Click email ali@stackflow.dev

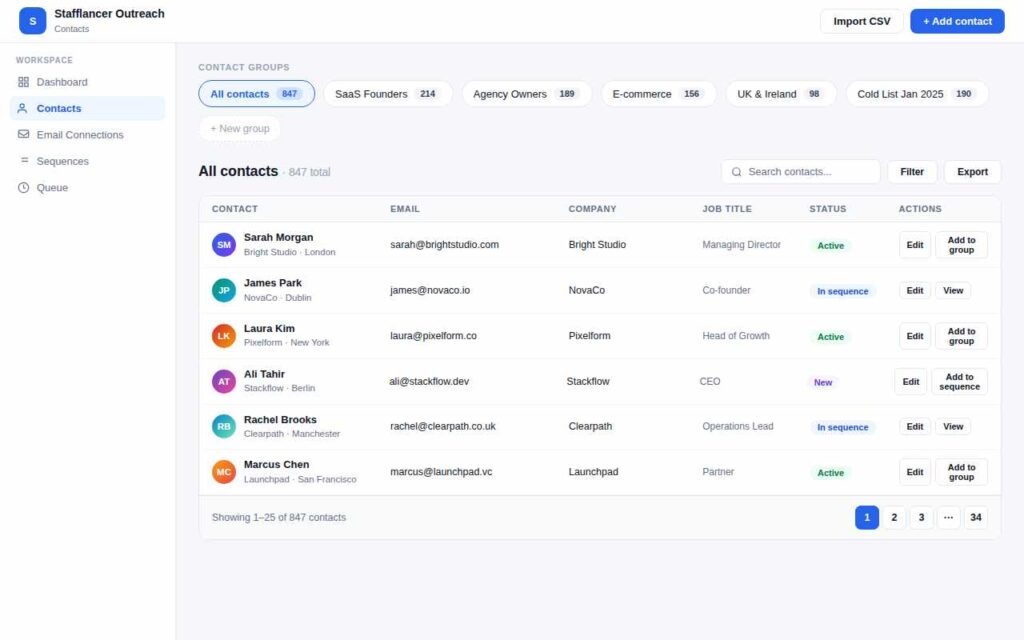[429, 381]
